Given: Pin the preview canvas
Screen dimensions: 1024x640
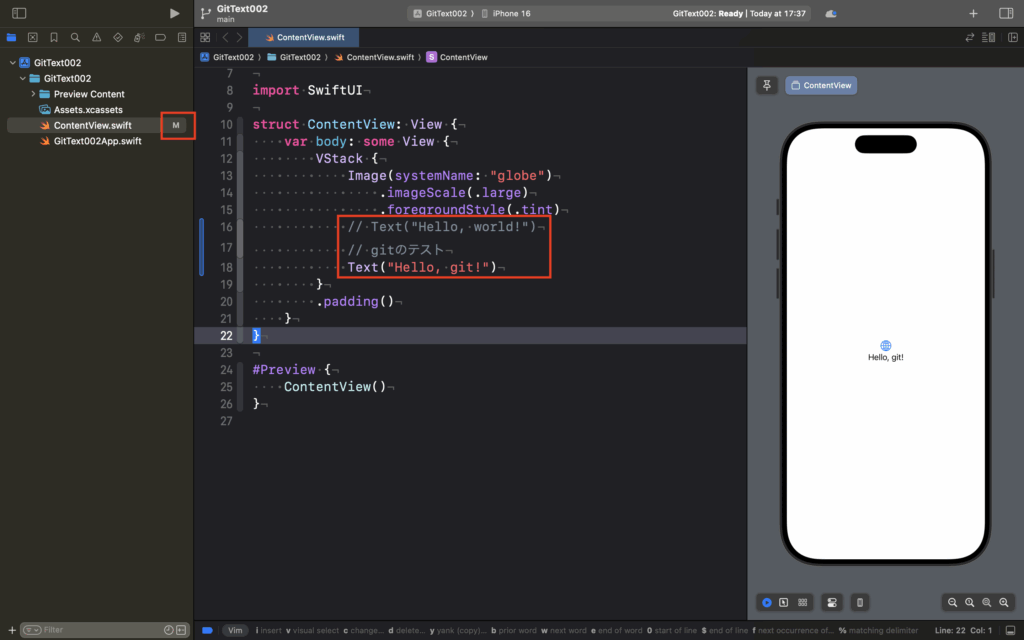Looking at the screenshot, I should pos(767,85).
